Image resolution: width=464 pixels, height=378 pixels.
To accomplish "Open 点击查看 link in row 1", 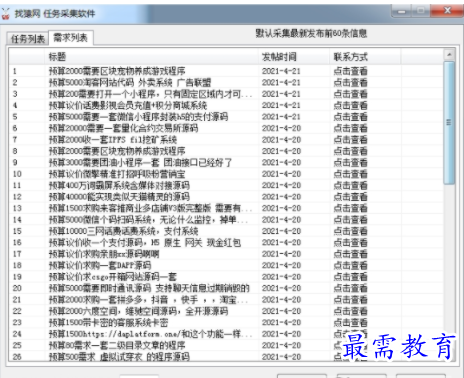I will pyautogui.click(x=350, y=71).
